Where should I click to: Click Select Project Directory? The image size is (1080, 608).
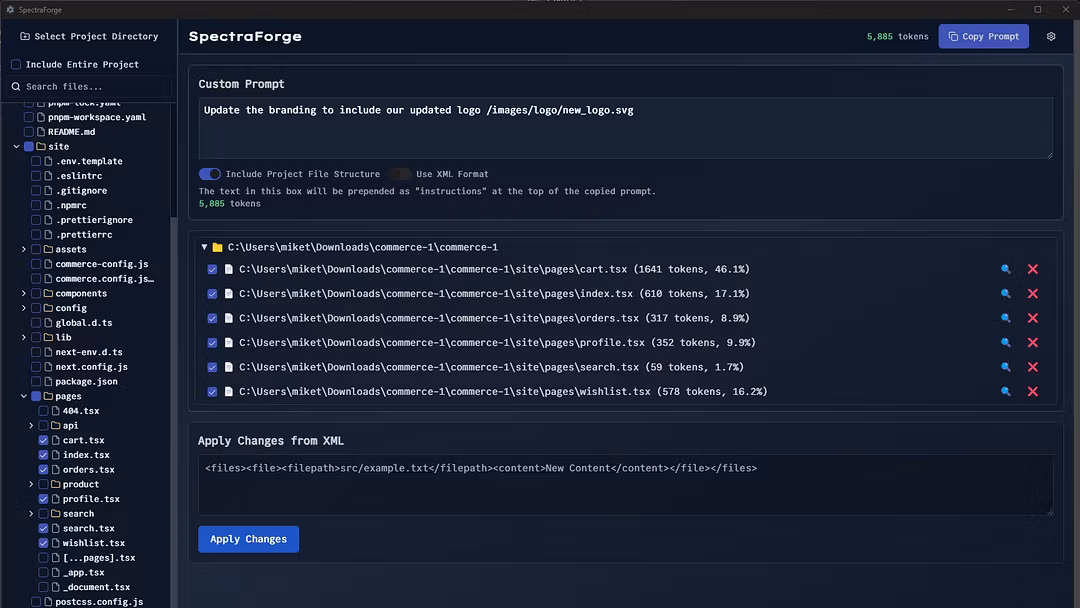(89, 37)
